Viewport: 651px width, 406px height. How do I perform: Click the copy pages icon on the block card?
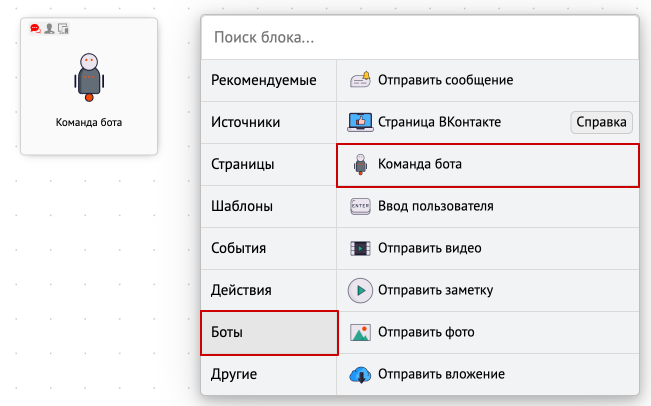(63, 29)
